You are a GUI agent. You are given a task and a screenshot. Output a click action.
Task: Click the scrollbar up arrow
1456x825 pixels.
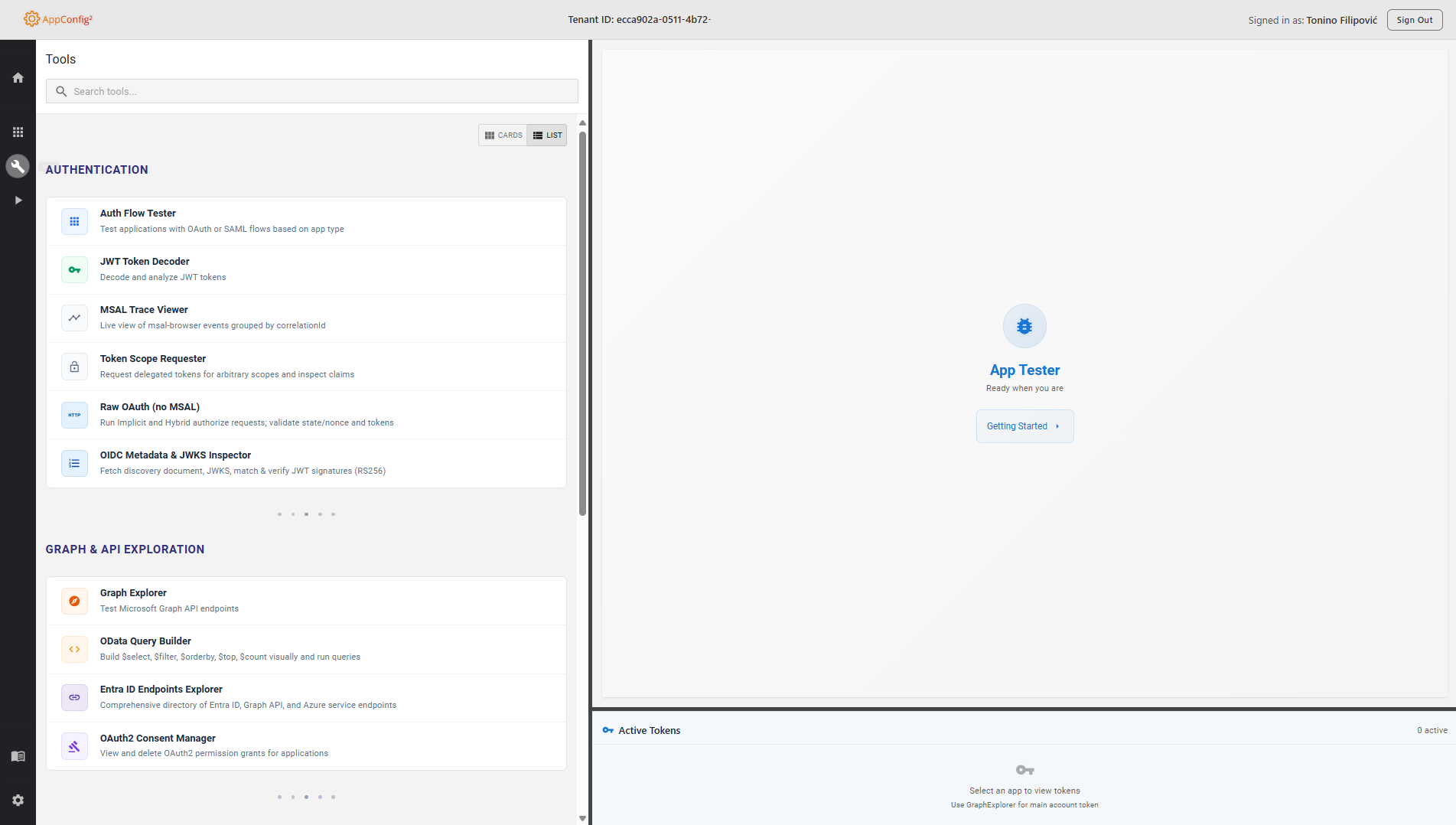[582, 122]
